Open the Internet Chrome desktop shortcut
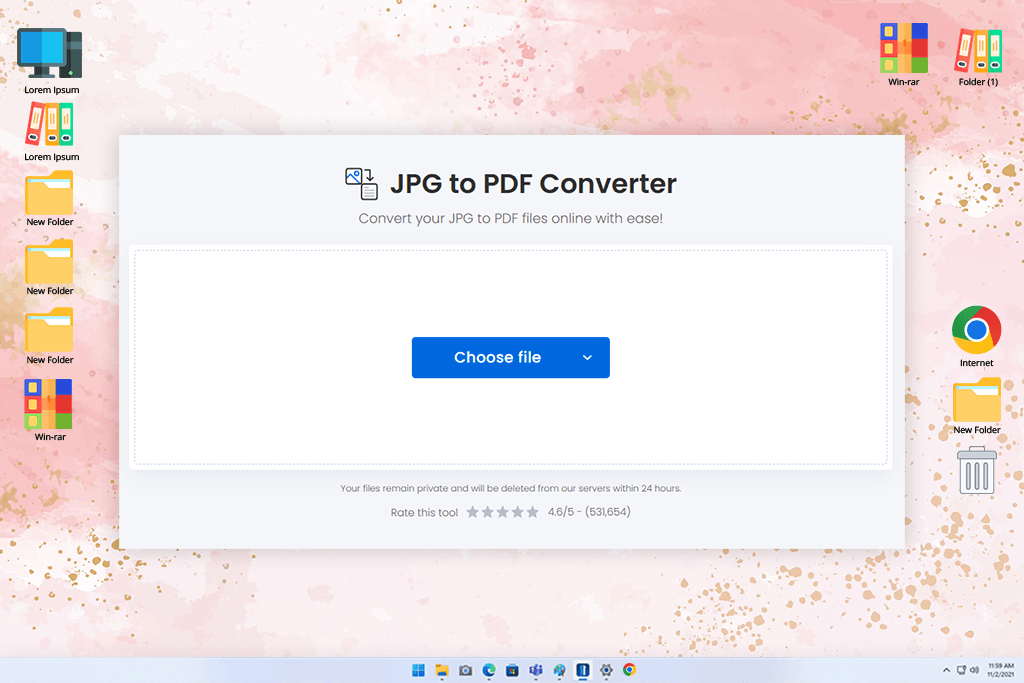1024x683 pixels. tap(976, 336)
